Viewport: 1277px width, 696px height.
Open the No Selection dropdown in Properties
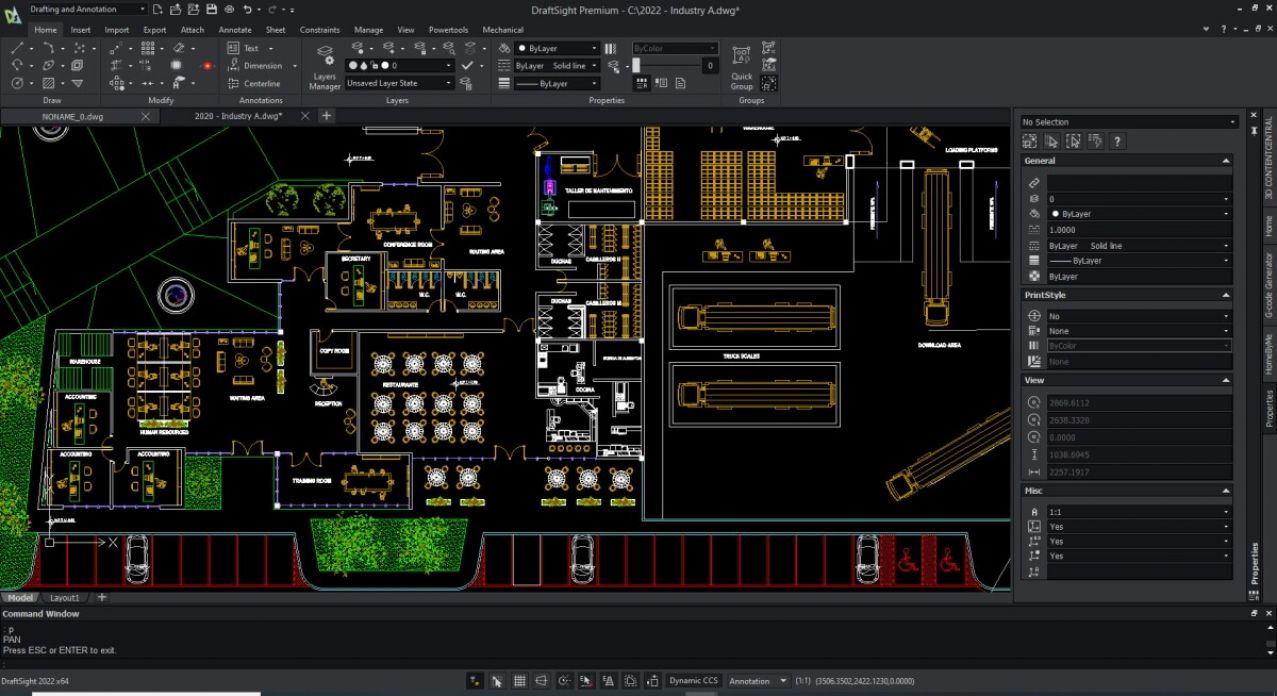(1129, 122)
